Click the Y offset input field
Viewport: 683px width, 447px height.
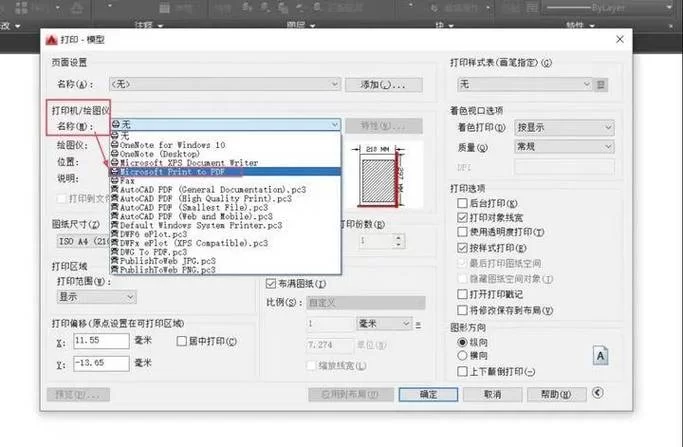101,363
